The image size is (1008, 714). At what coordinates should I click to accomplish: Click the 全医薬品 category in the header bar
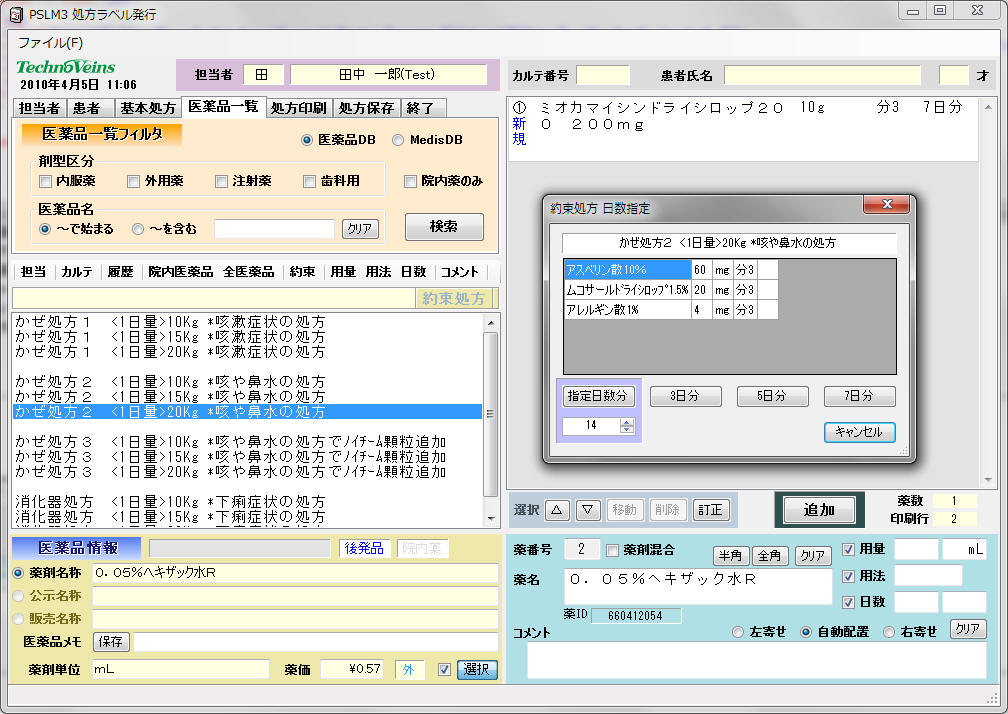click(x=249, y=272)
